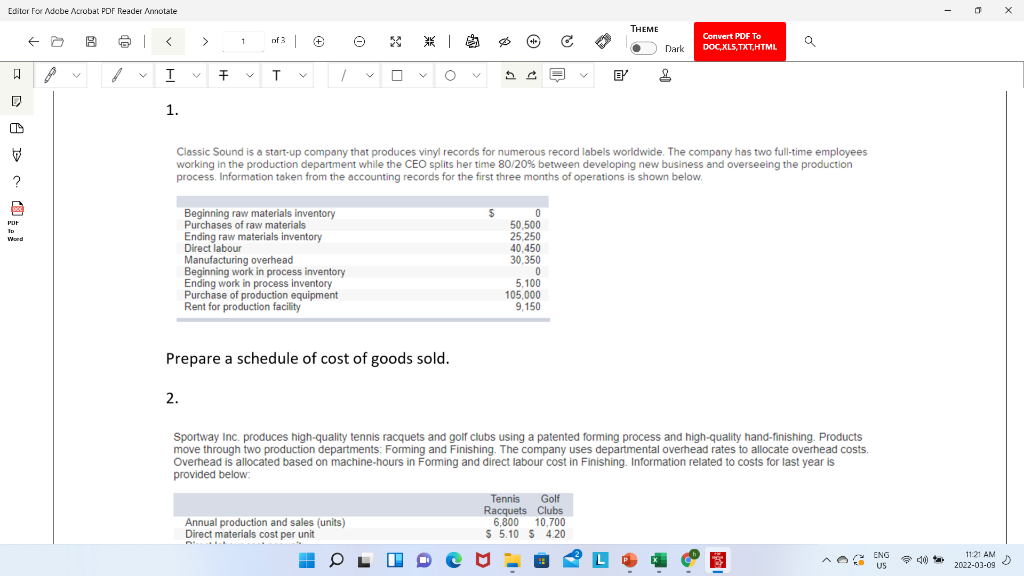Screen dimensions: 1024x576
Task: Select the freehand pen annotation tool
Action: coord(48,75)
